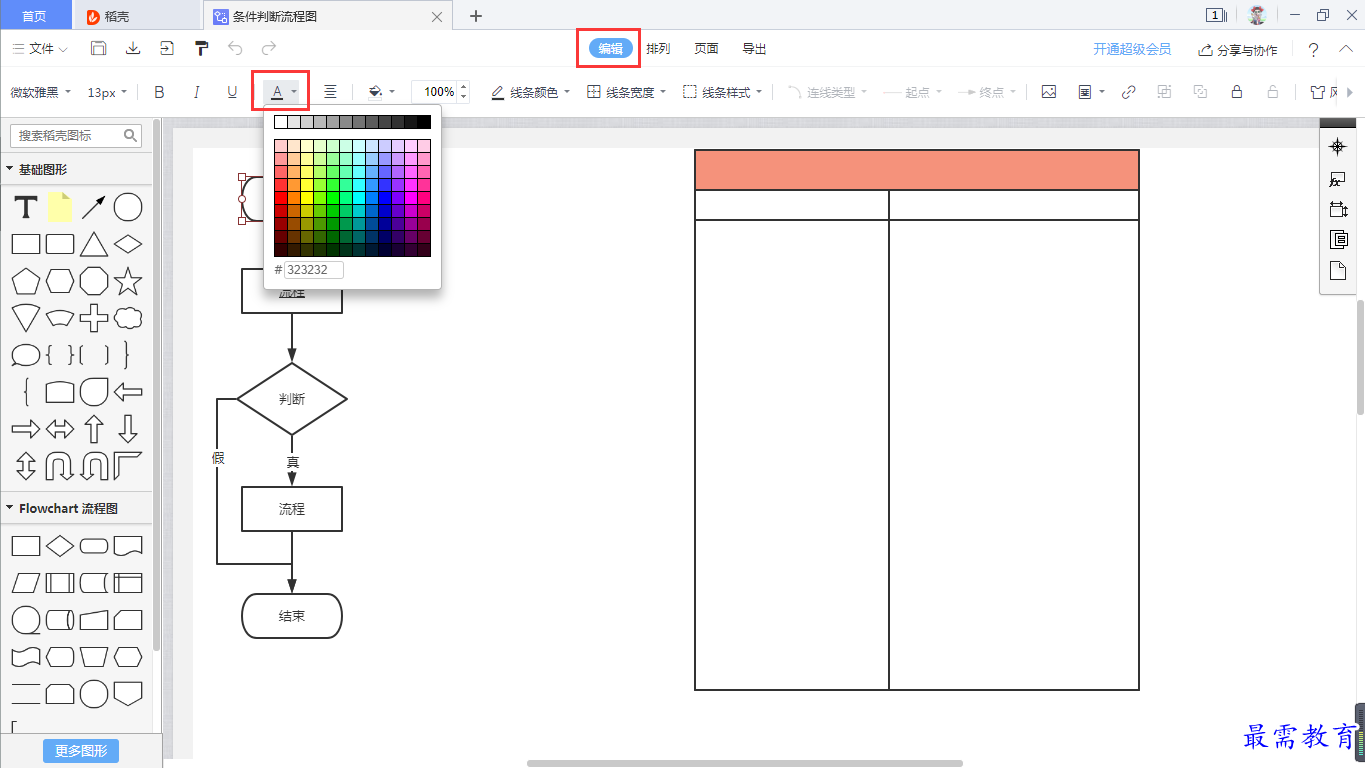Click the 假 label on the flowchart
The height and width of the screenshot is (768, 1365).
(x=218, y=458)
